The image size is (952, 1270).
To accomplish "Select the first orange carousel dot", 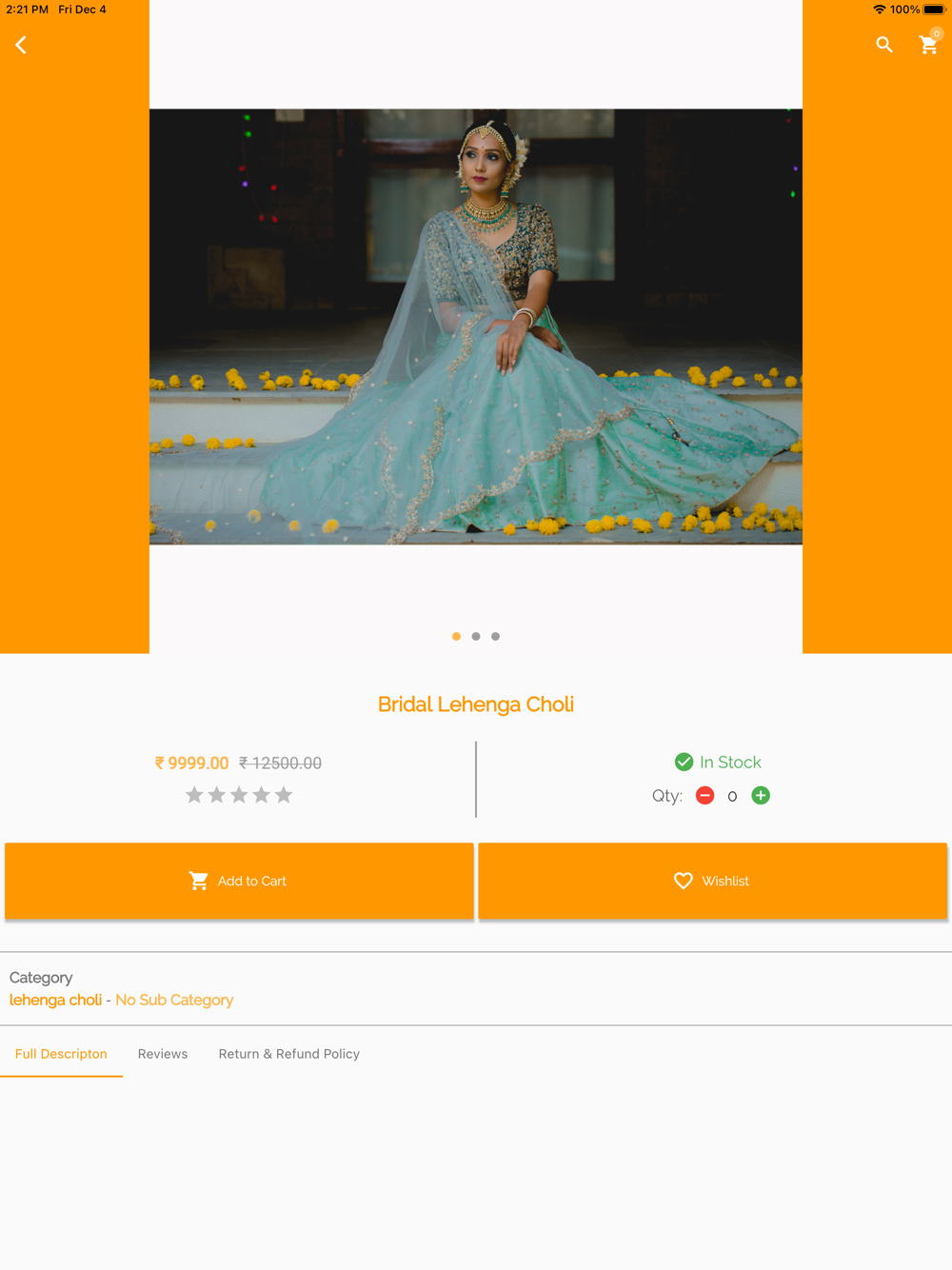I will coord(456,636).
